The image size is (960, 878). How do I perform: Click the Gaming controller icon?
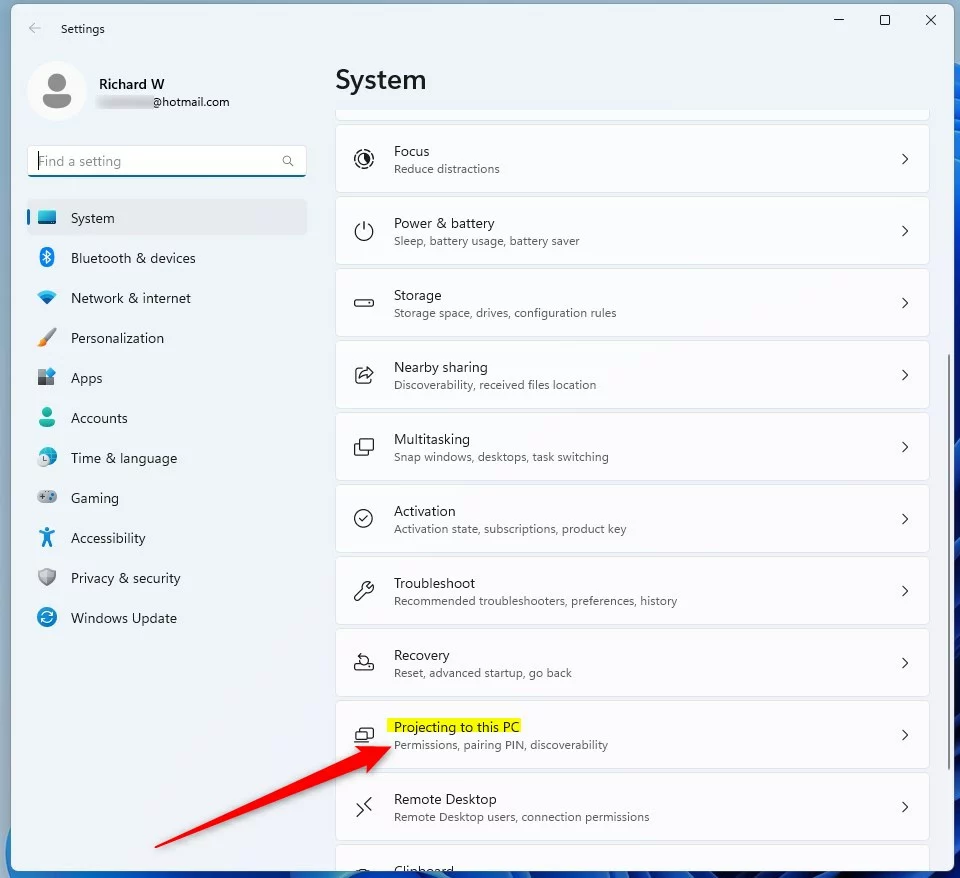47,498
